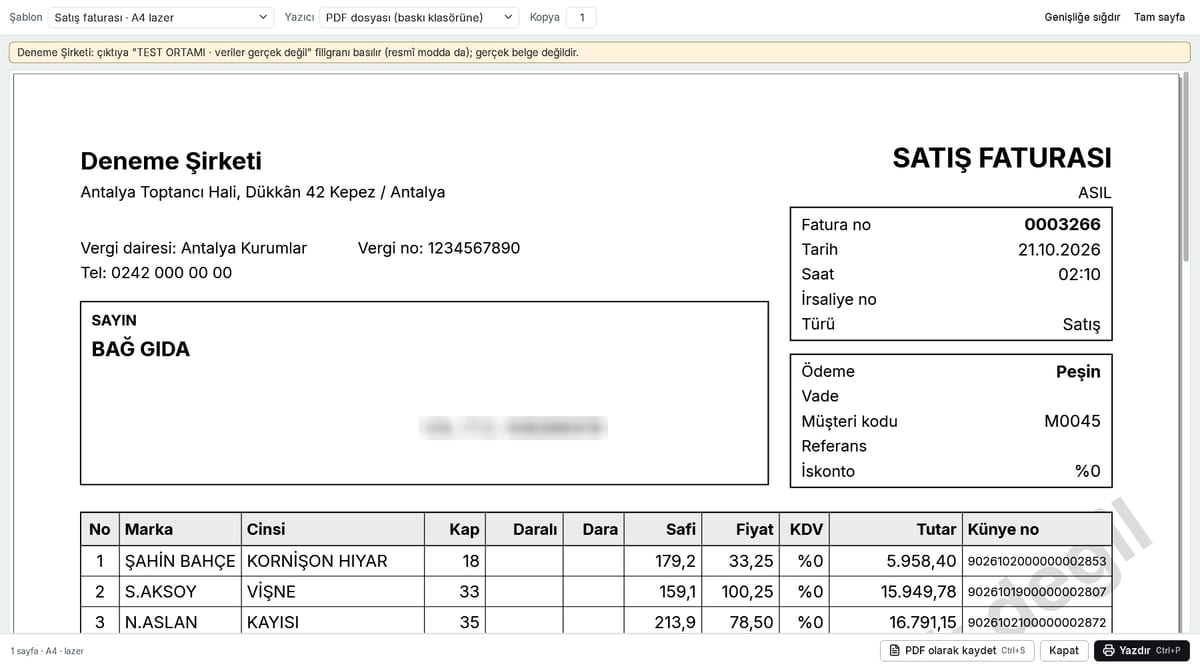Click the S.AKSOY brand cell
The image size is (1200, 667).
point(180,592)
